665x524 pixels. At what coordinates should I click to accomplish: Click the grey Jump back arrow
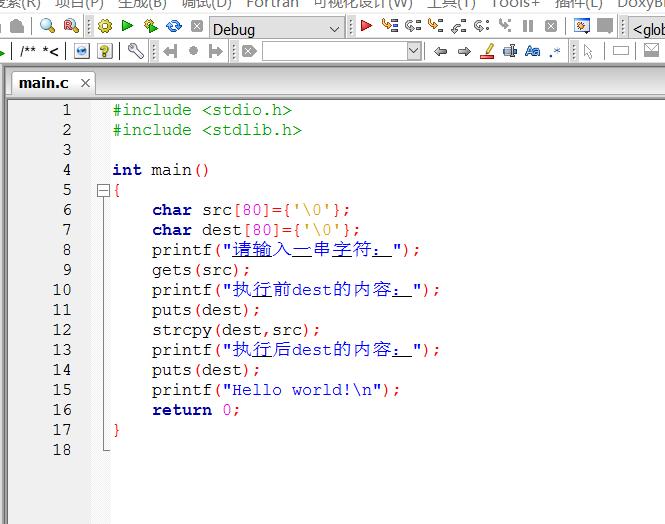[x=170, y=52]
